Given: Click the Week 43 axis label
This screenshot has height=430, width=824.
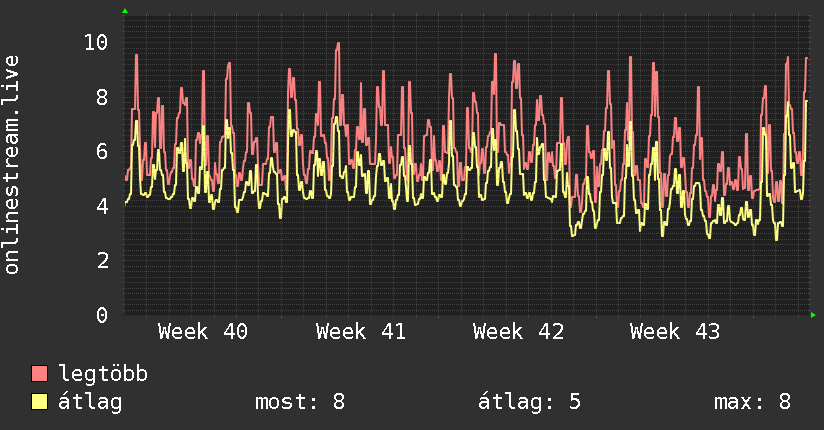Looking at the screenshot, I should click(x=675, y=332).
